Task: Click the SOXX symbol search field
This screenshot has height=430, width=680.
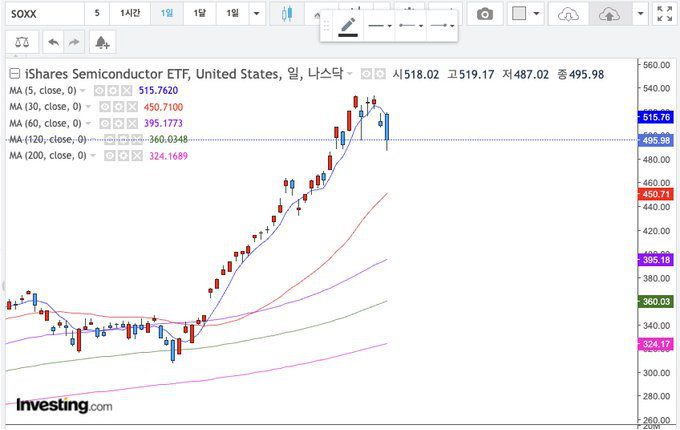Action: point(45,14)
